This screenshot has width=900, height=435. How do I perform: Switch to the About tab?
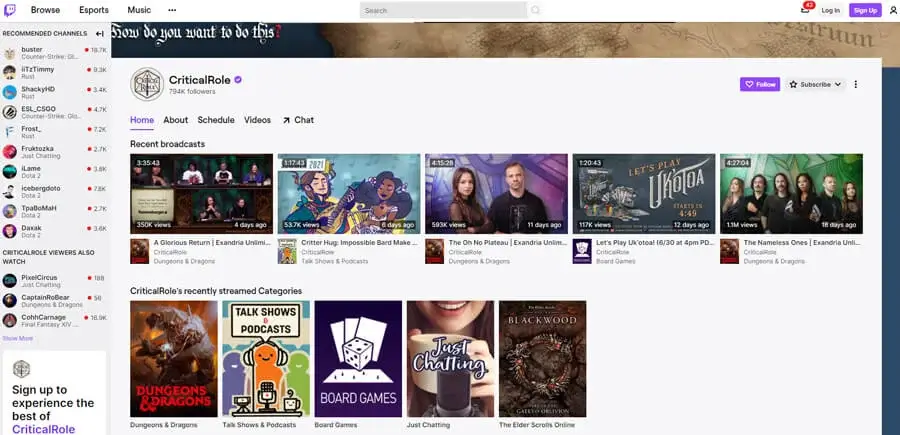(x=176, y=120)
